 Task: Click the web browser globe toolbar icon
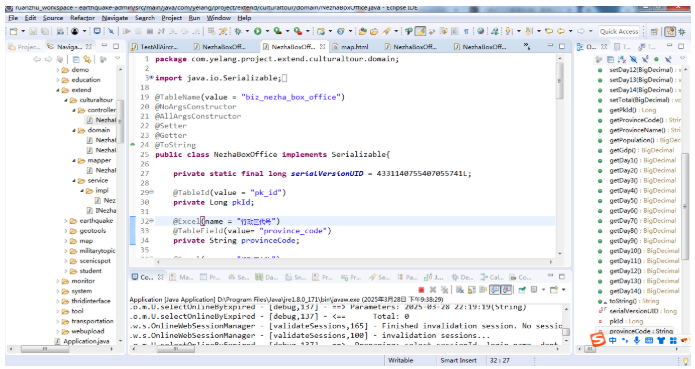481,31
